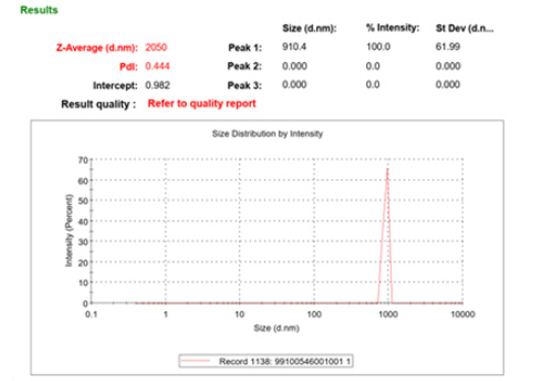Click the y-axis tick label 70

coord(83,160)
